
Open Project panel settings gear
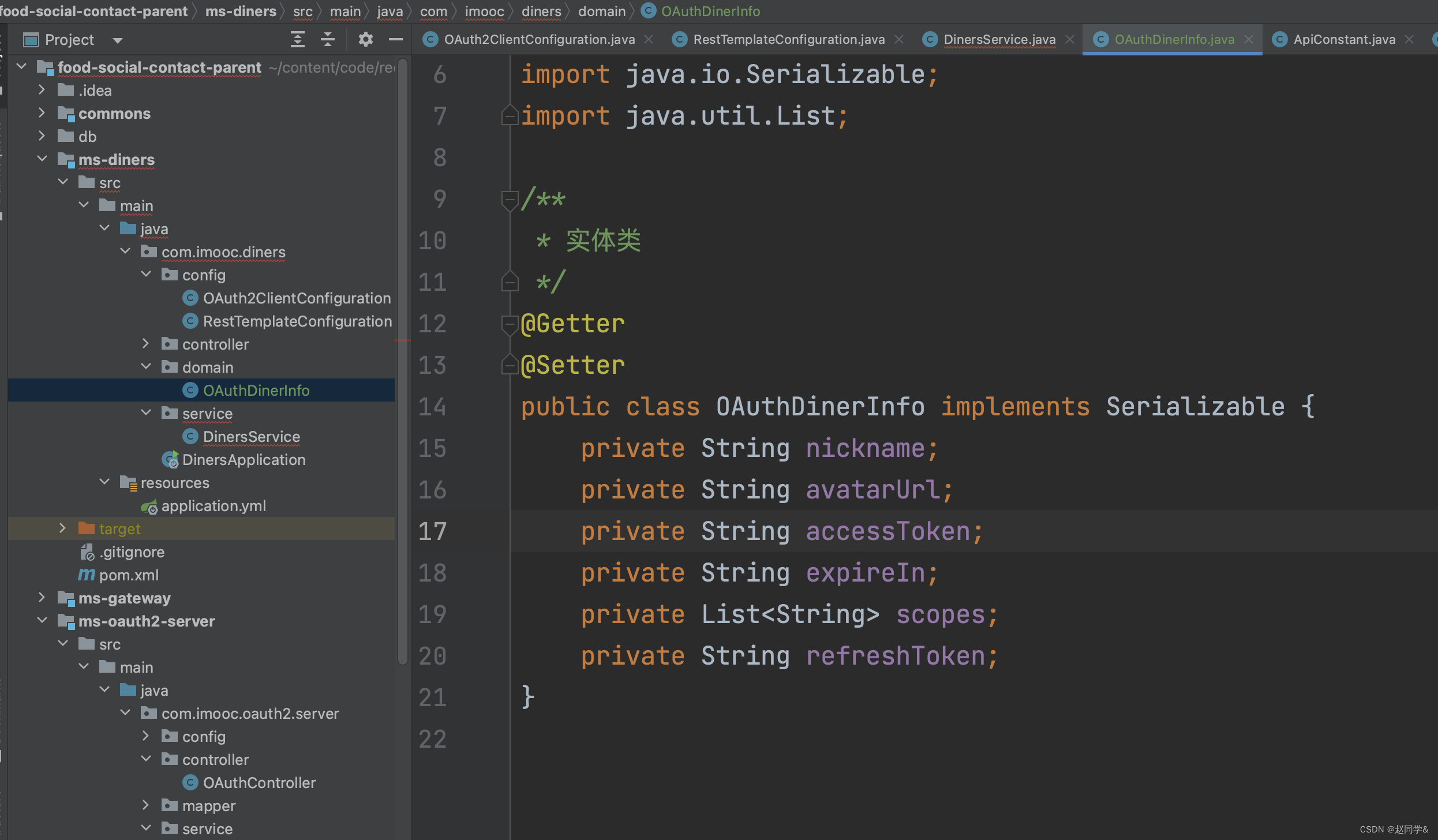[x=365, y=39]
